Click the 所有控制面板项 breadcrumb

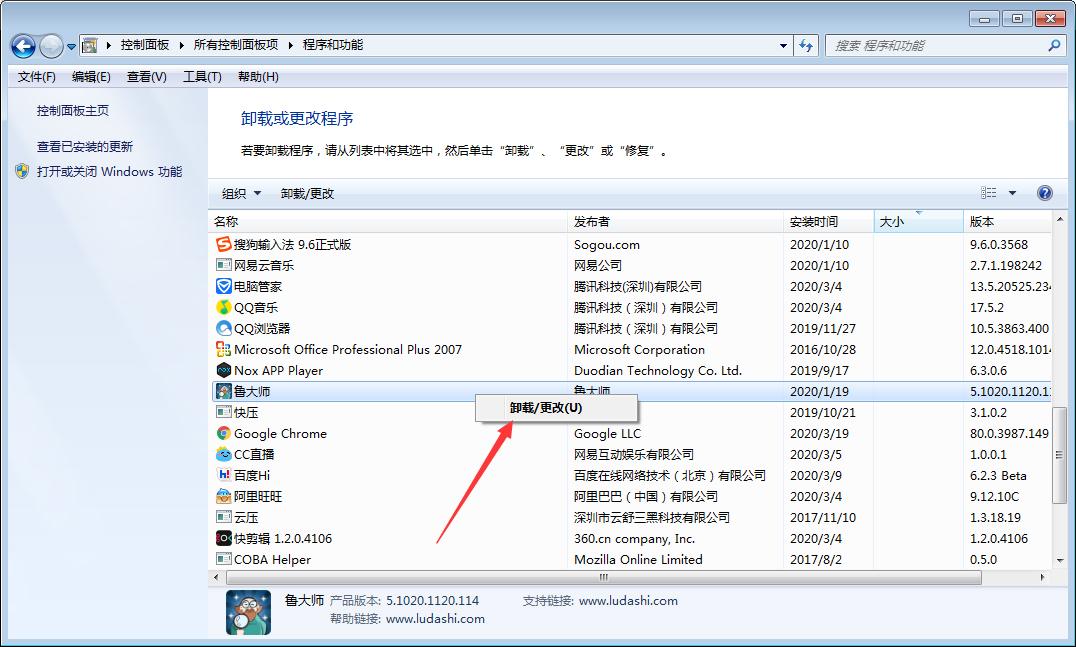(236, 45)
